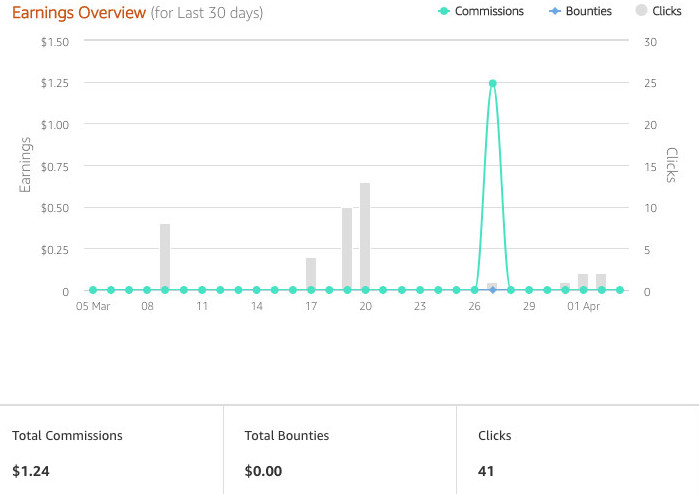Select the commission peak point at $1.25
The height and width of the screenshot is (494, 699).
492,83
